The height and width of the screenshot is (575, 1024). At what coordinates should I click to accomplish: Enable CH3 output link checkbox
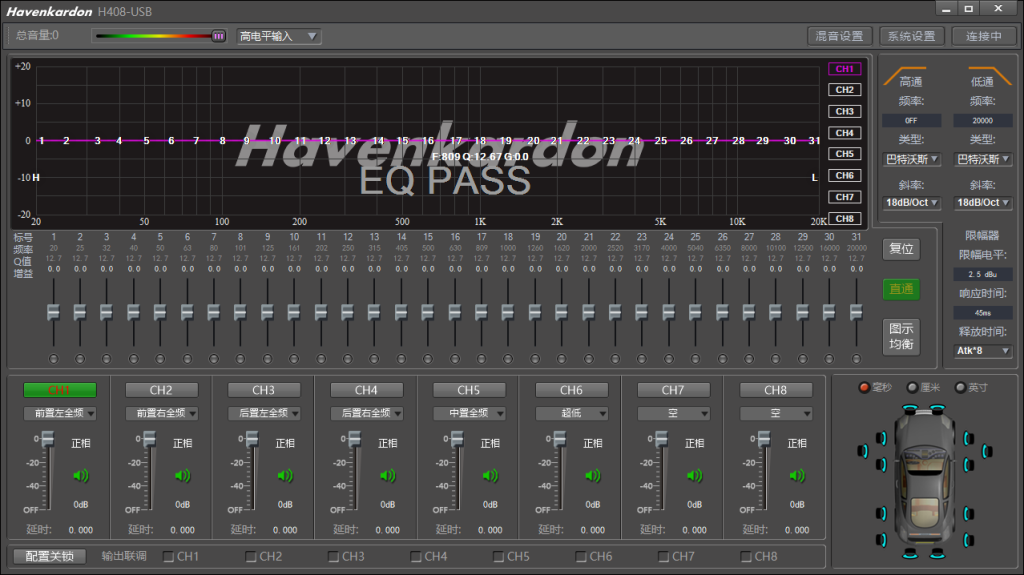click(333, 557)
